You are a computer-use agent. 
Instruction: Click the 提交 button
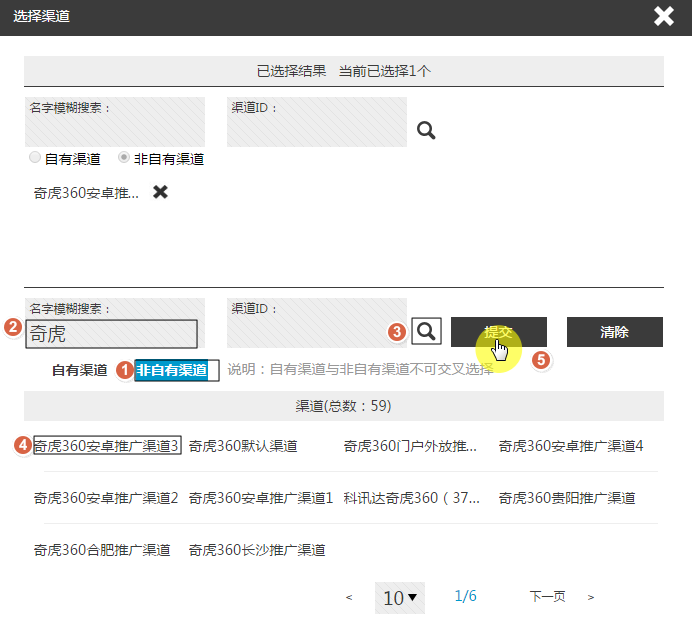click(499, 332)
